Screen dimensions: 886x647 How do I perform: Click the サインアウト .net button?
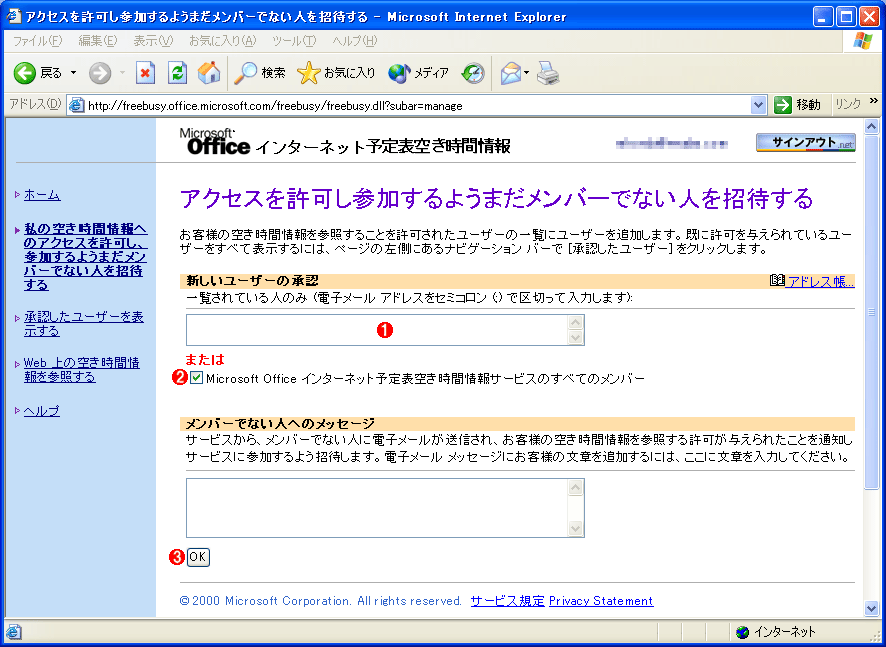click(806, 143)
